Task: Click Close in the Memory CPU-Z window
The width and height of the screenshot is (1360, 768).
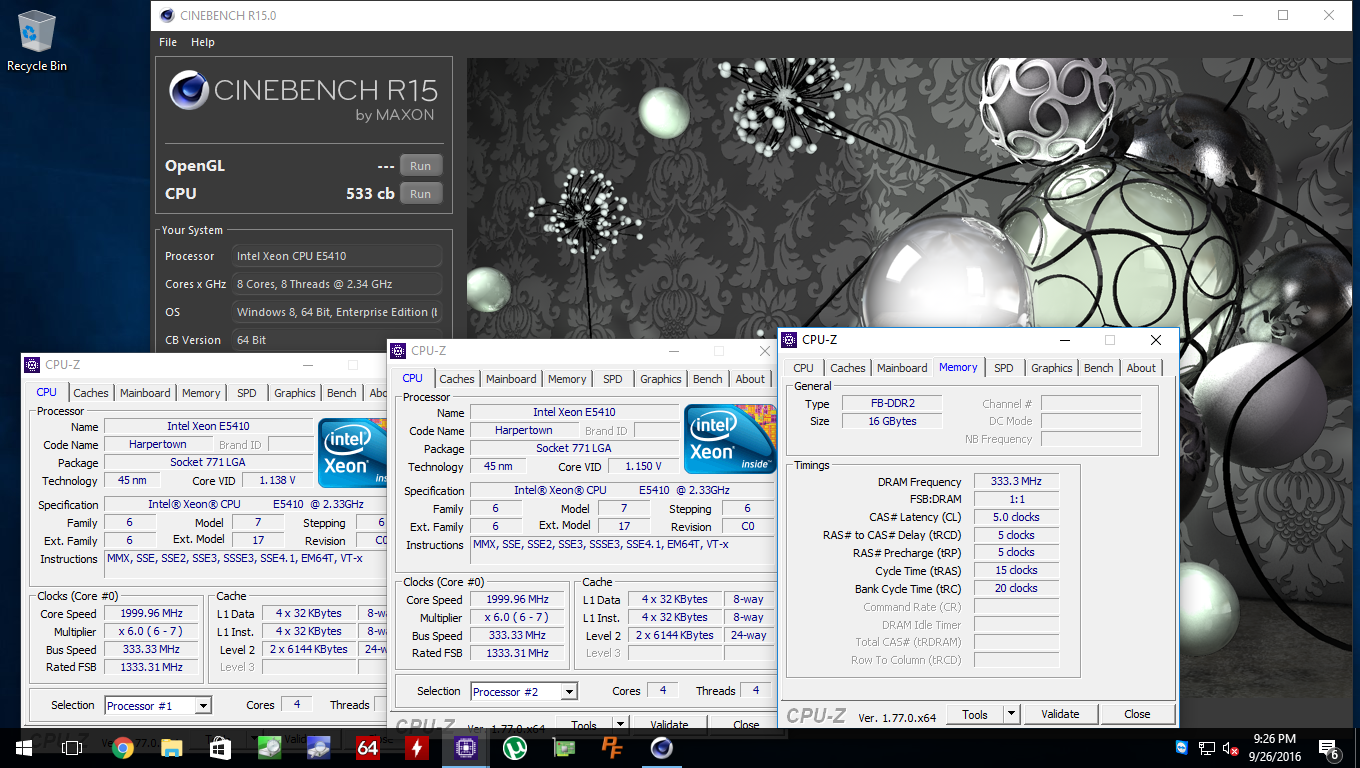Action: coord(1137,714)
